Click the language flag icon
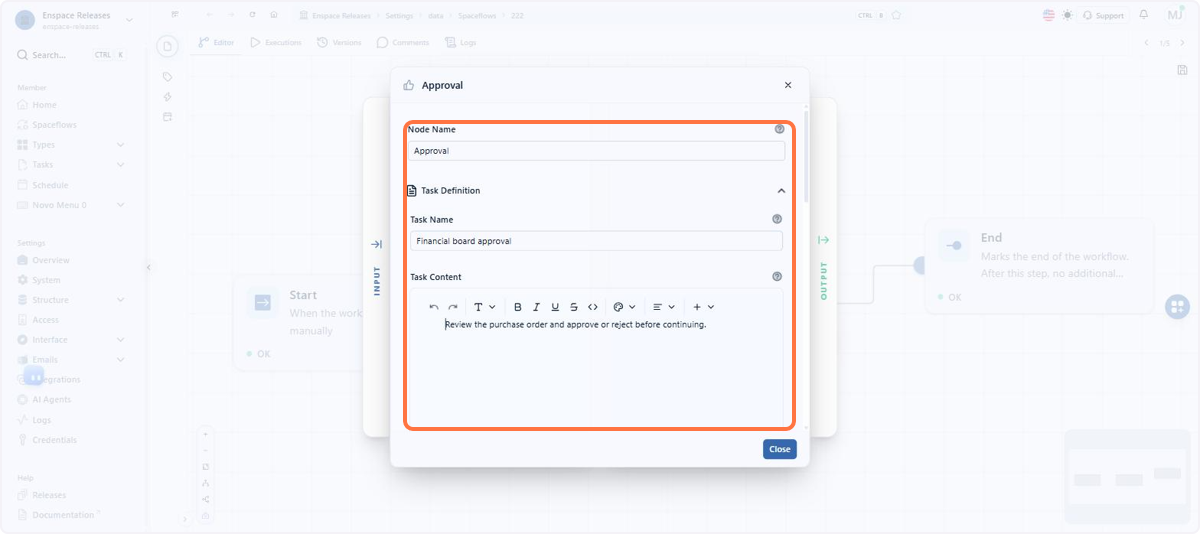The image size is (1200, 534). pos(1049,15)
